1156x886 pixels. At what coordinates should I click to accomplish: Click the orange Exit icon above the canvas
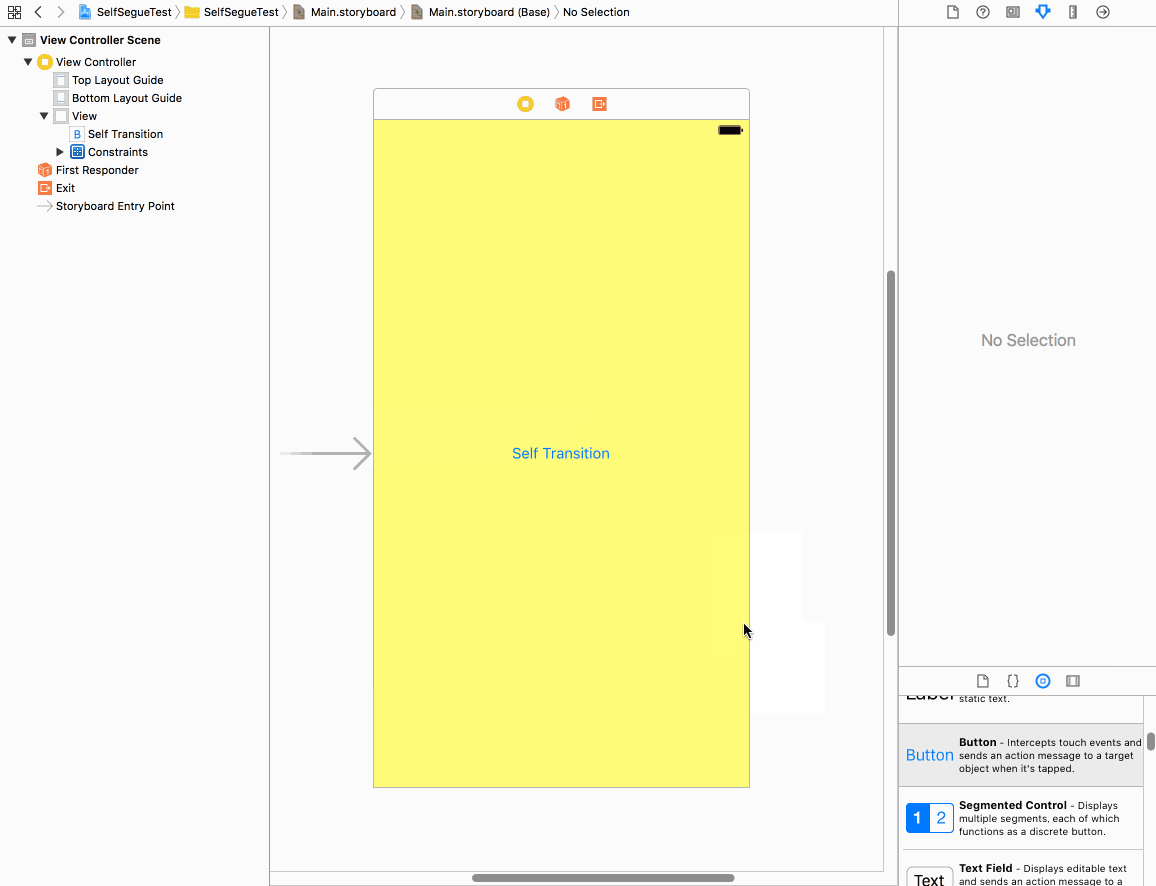(x=599, y=103)
